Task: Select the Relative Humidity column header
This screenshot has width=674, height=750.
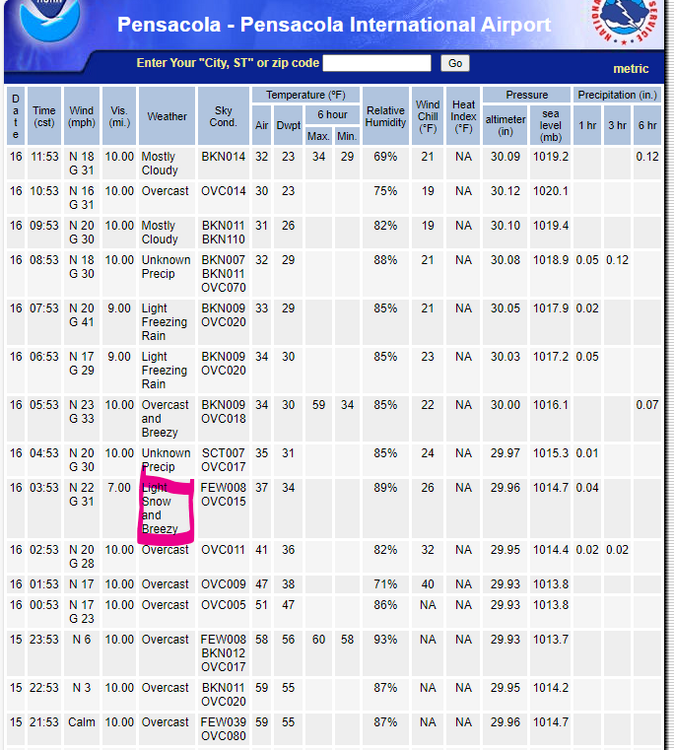Action: 386,116
